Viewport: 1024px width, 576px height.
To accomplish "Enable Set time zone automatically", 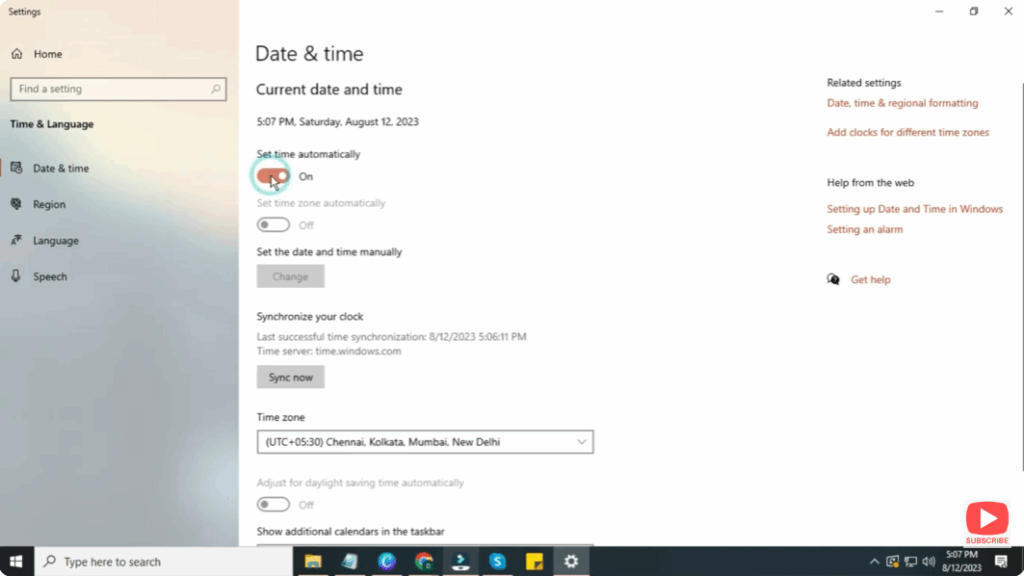I will [272, 224].
